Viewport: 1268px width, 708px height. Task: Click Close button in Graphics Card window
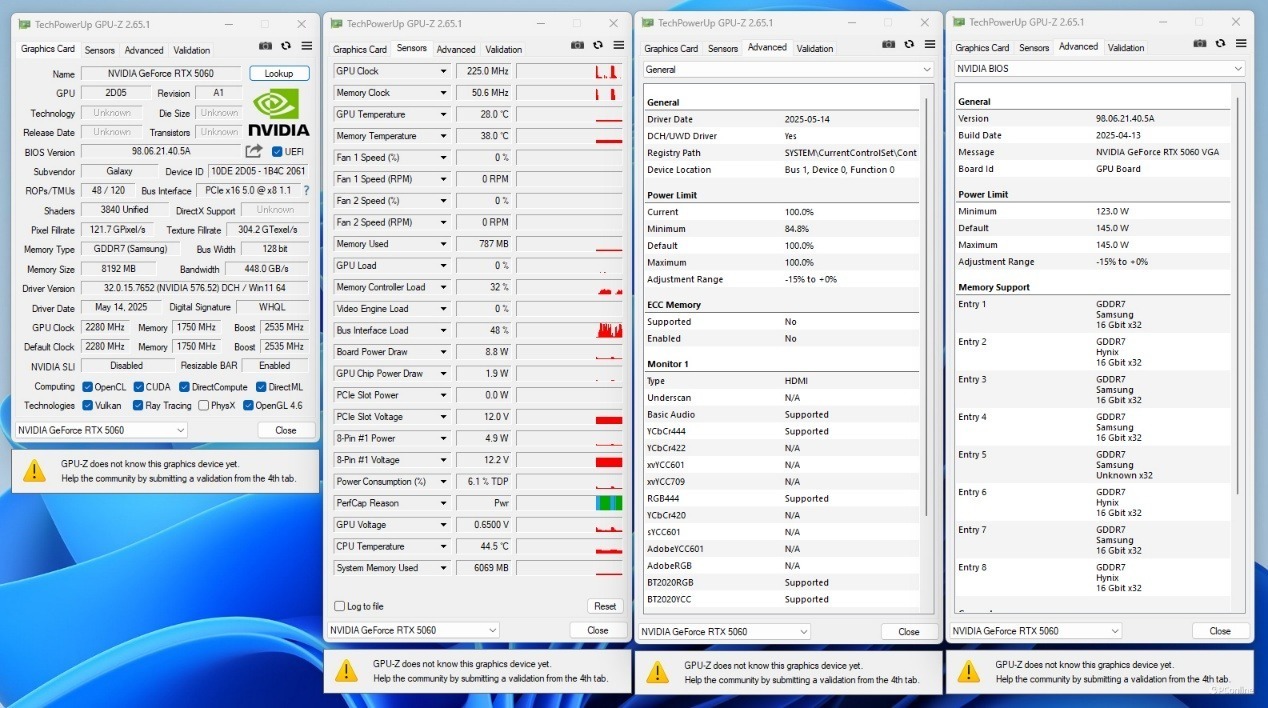(x=286, y=430)
